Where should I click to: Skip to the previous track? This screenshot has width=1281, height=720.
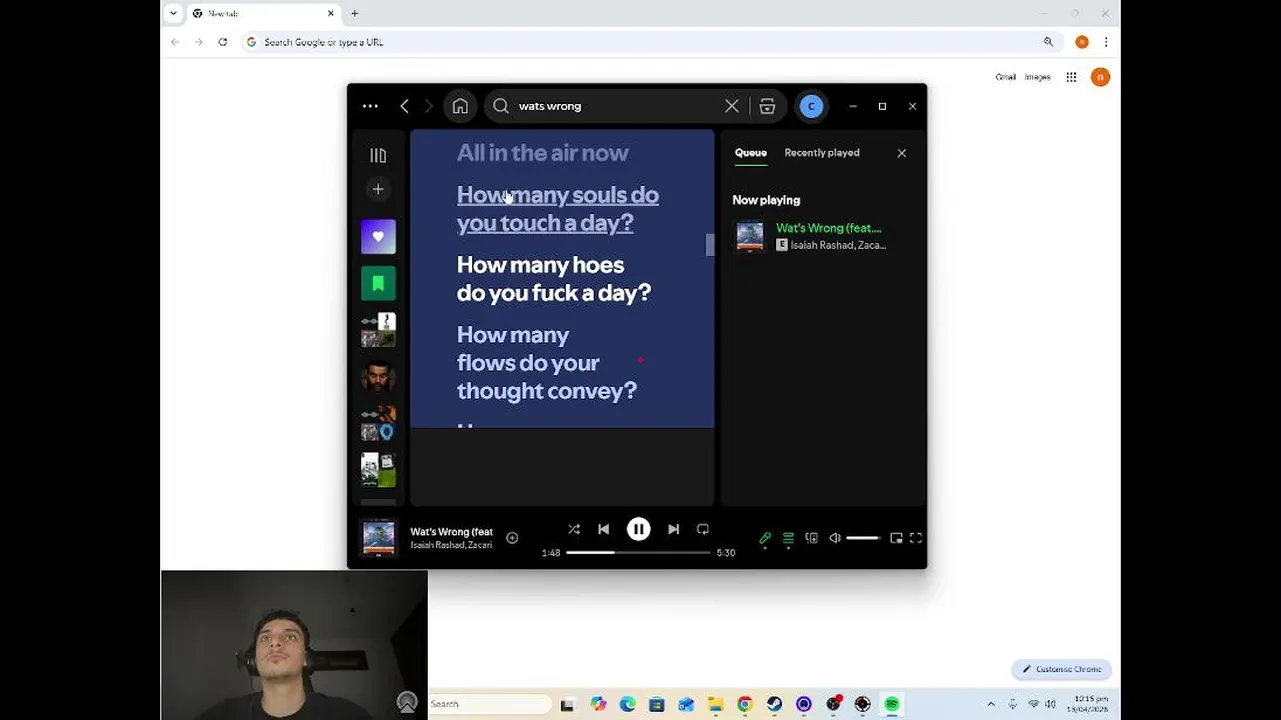(603, 529)
